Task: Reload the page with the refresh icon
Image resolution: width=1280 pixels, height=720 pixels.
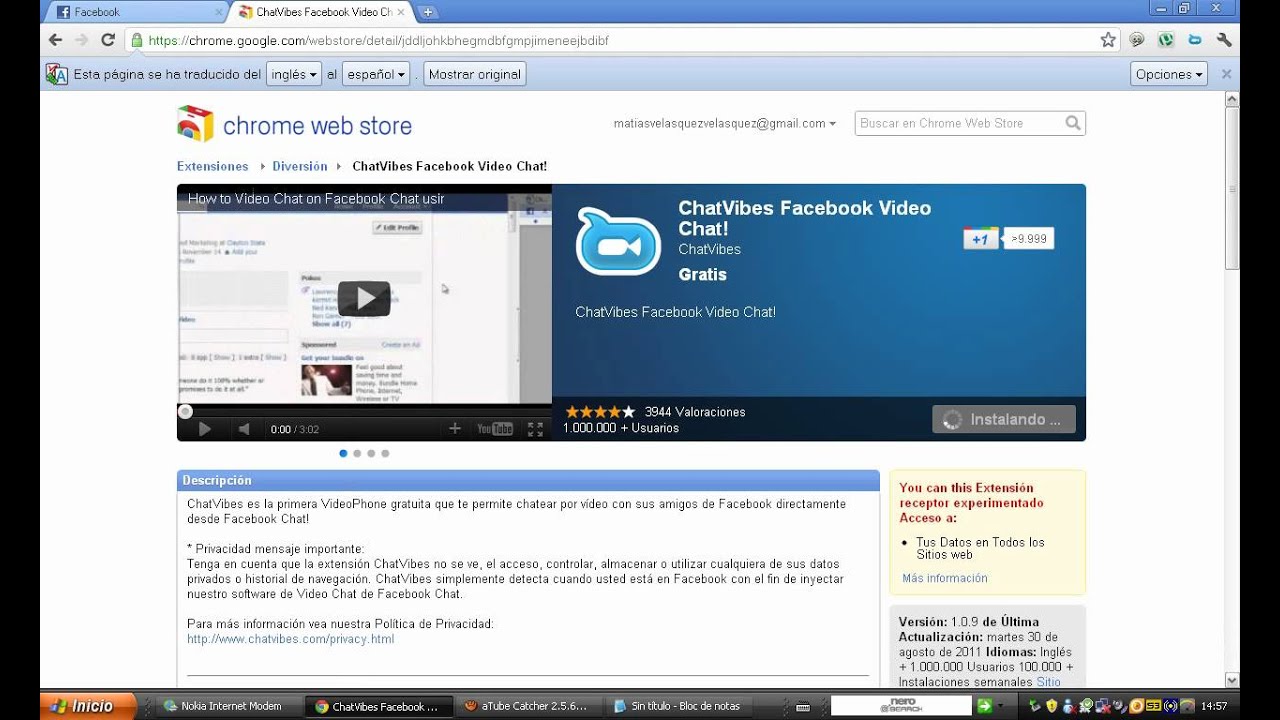Action: pos(108,41)
